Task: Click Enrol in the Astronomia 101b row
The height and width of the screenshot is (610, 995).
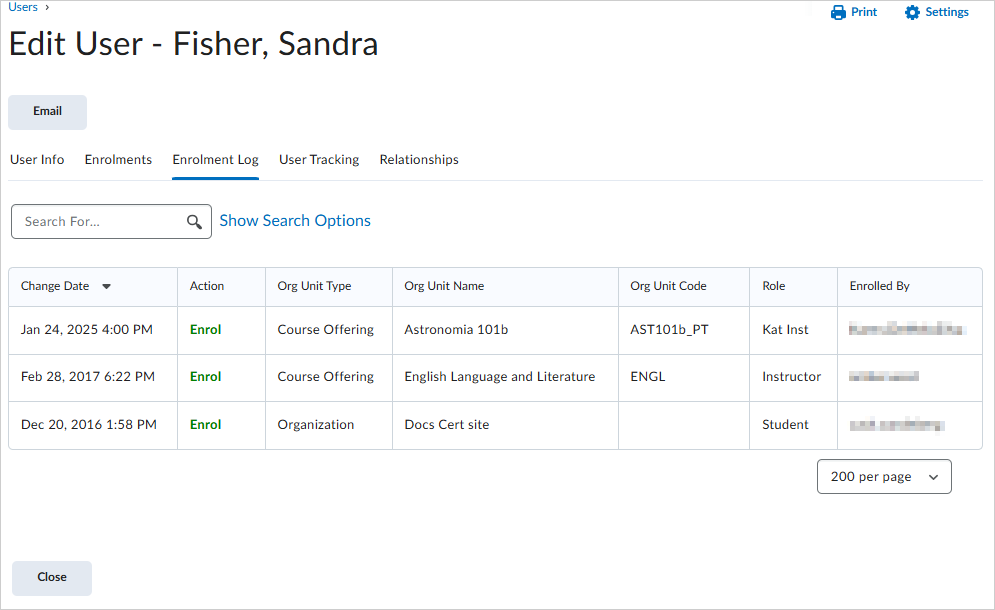Action: pyautogui.click(x=206, y=329)
